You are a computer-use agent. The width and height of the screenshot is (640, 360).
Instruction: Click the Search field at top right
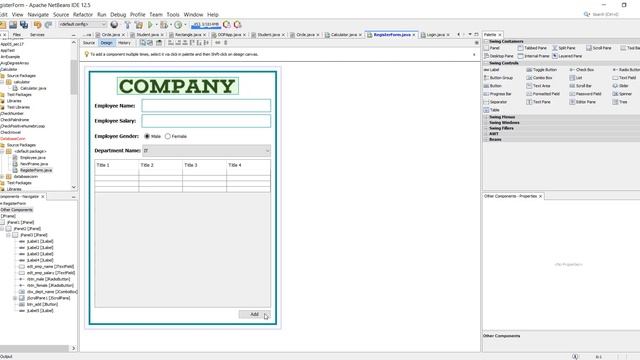point(605,14)
